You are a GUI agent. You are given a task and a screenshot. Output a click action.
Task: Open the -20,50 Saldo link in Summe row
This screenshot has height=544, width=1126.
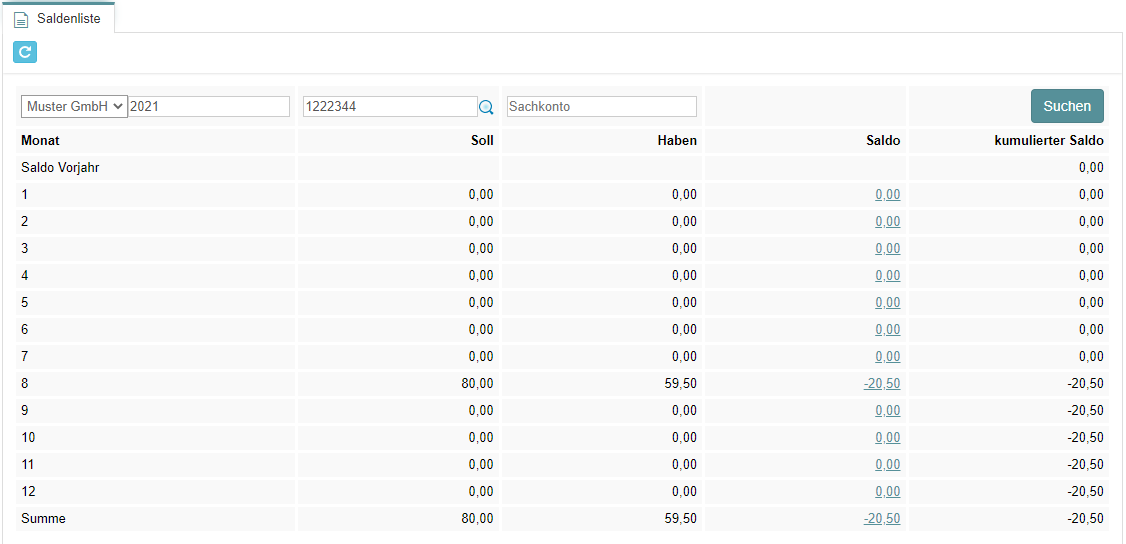[882, 519]
